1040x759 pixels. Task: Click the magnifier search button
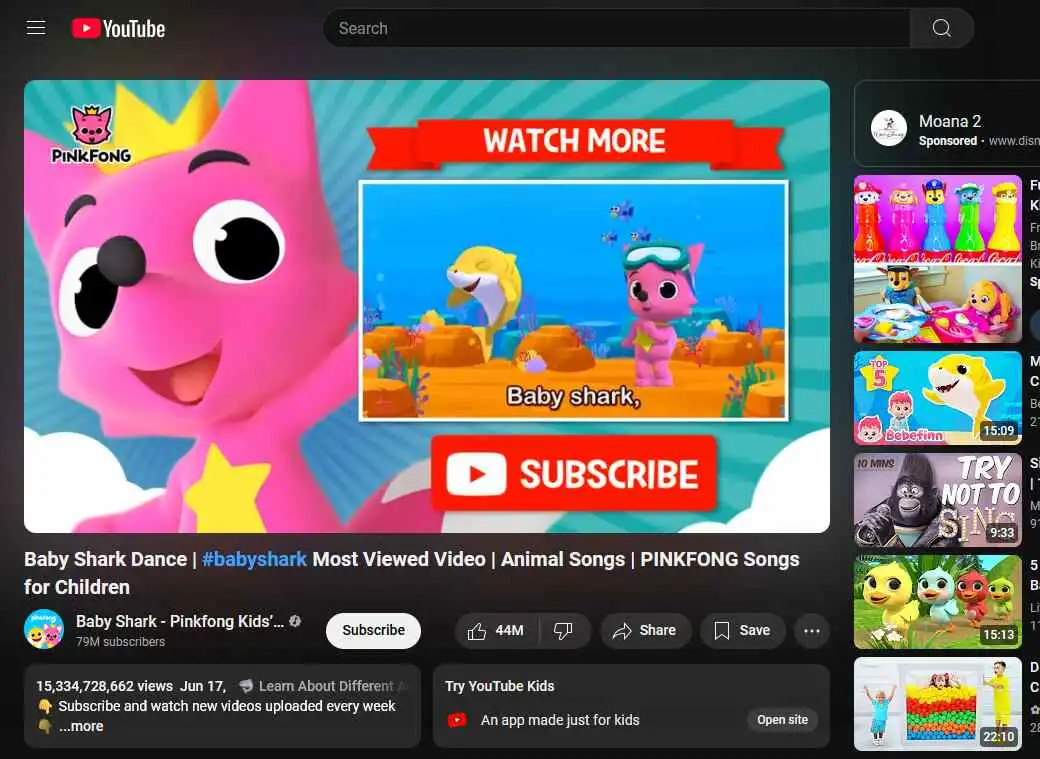click(x=941, y=28)
